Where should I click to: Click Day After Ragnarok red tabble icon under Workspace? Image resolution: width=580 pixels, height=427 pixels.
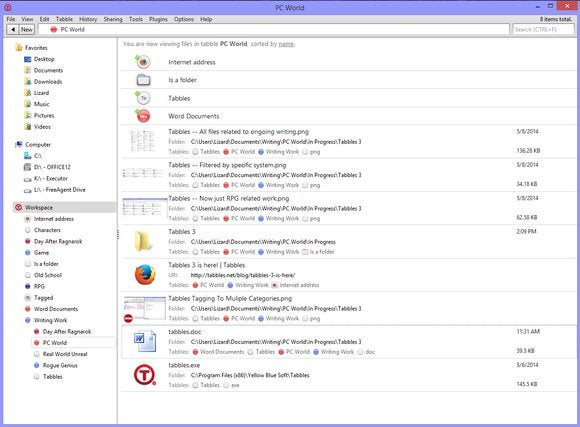(x=27, y=241)
